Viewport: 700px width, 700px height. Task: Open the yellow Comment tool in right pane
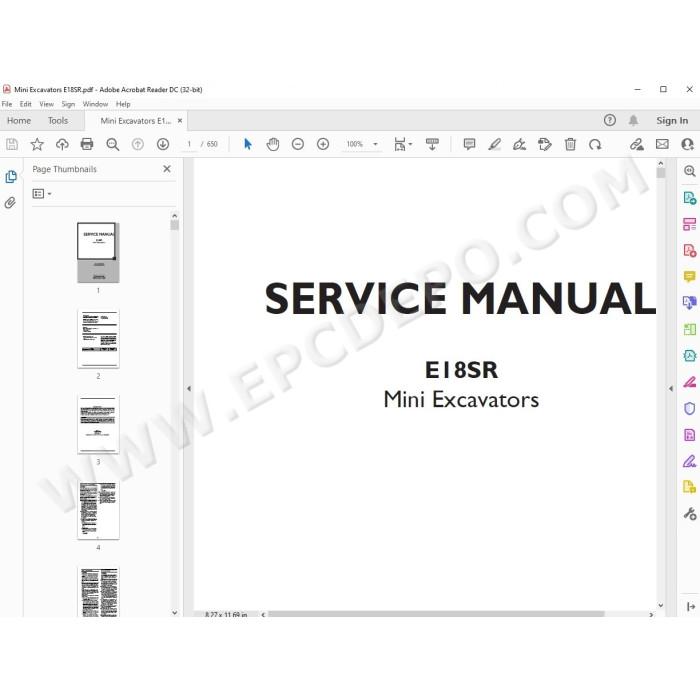(689, 276)
